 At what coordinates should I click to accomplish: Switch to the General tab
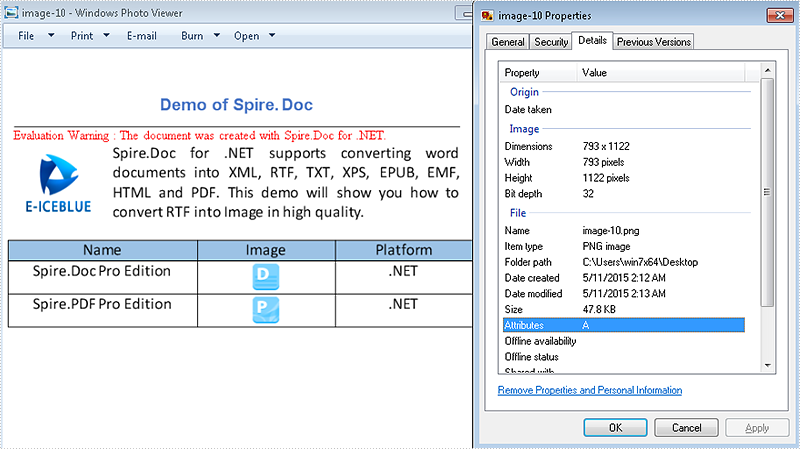point(508,42)
